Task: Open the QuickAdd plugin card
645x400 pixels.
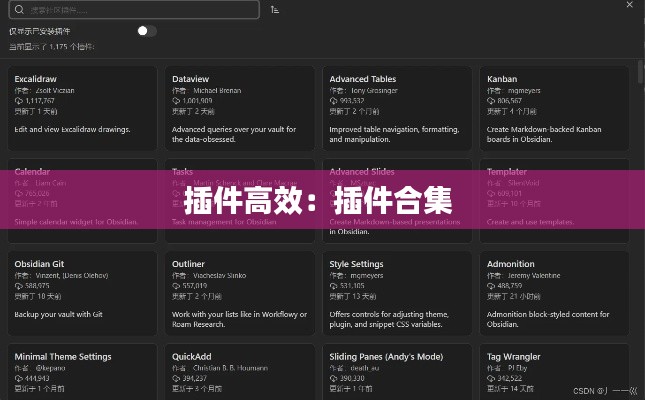Action: pyautogui.click(x=240, y=372)
